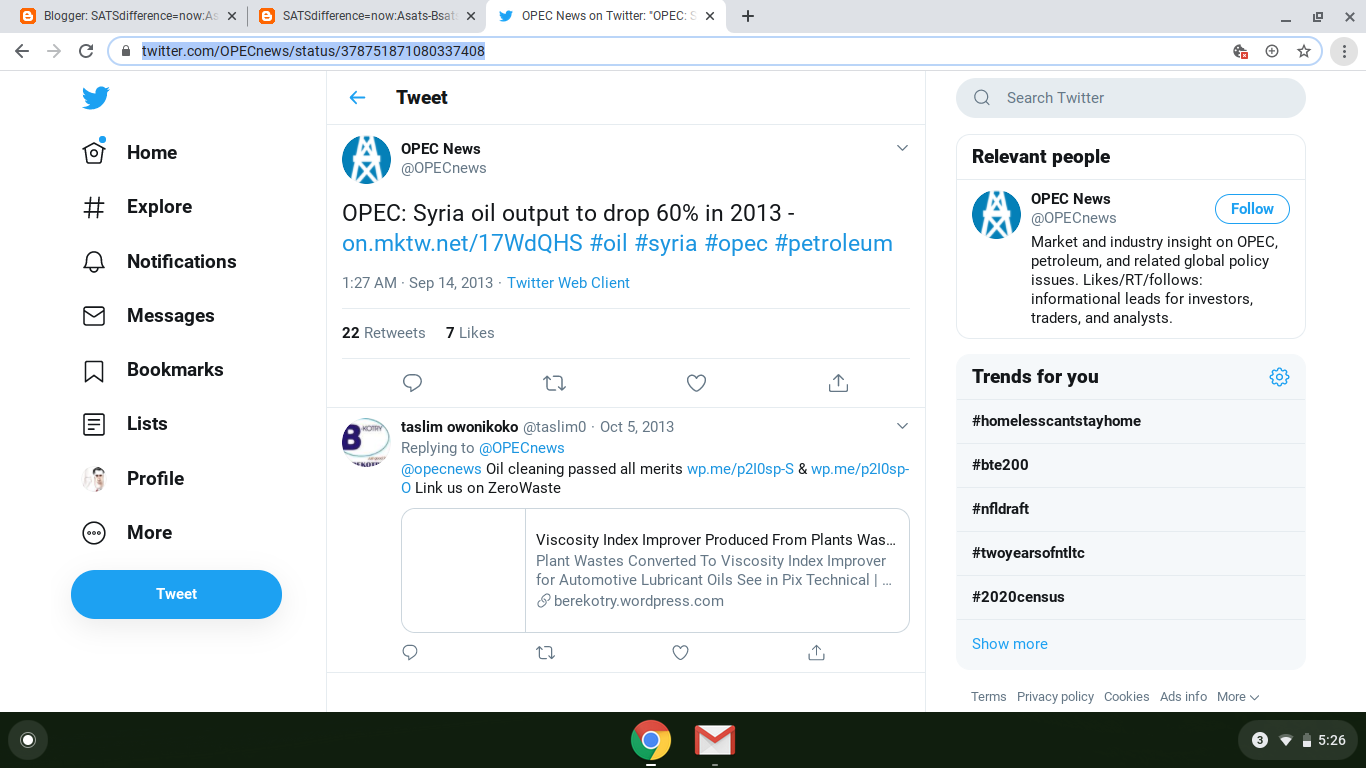Retweet the OPEC News tweet
Screen dimensions: 1366x768
554,383
